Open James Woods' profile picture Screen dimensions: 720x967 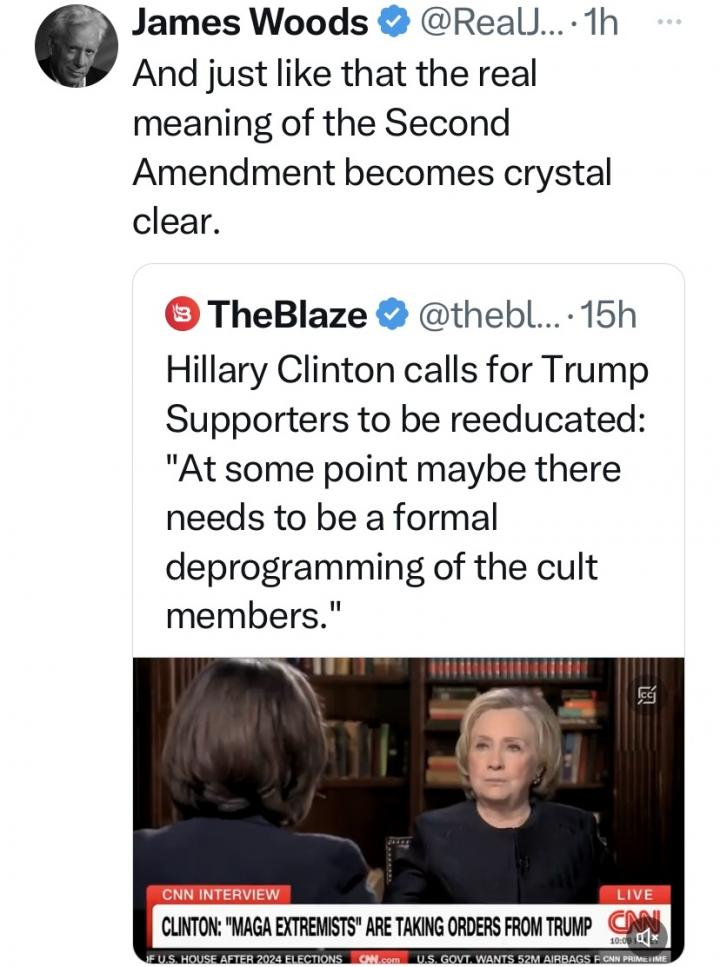coord(75,52)
